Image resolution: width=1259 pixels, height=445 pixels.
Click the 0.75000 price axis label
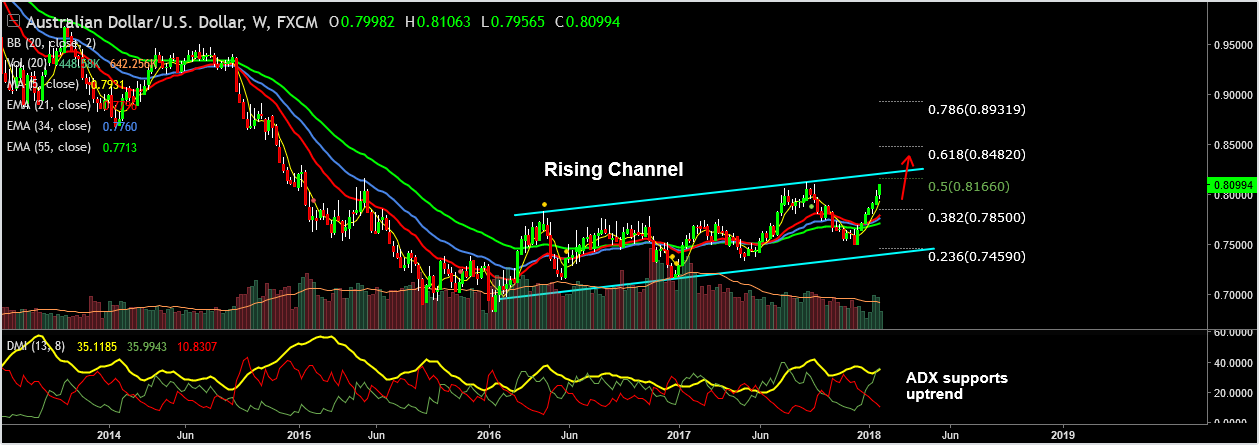click(x=1232, y=245)
